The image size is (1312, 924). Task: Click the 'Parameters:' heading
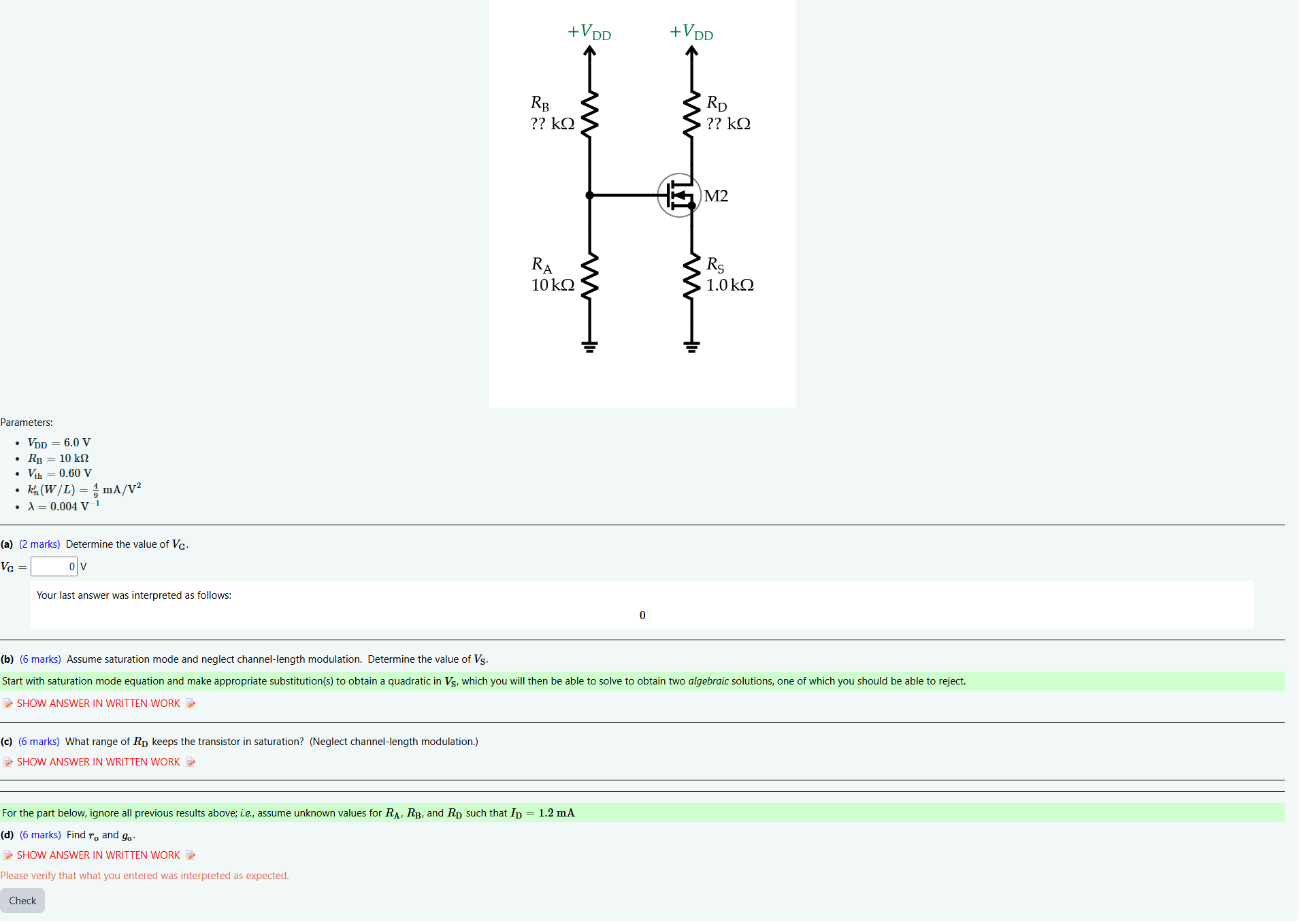point(27,423)
